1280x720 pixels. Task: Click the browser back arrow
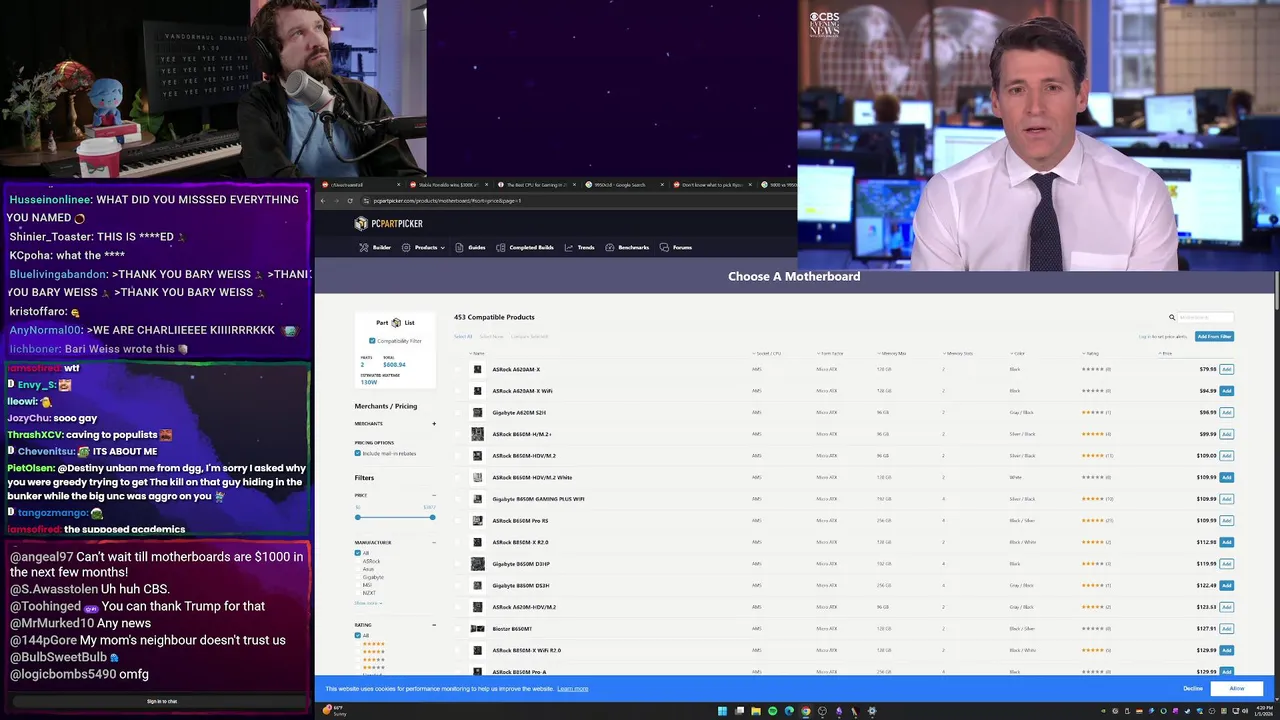[323, 201]
